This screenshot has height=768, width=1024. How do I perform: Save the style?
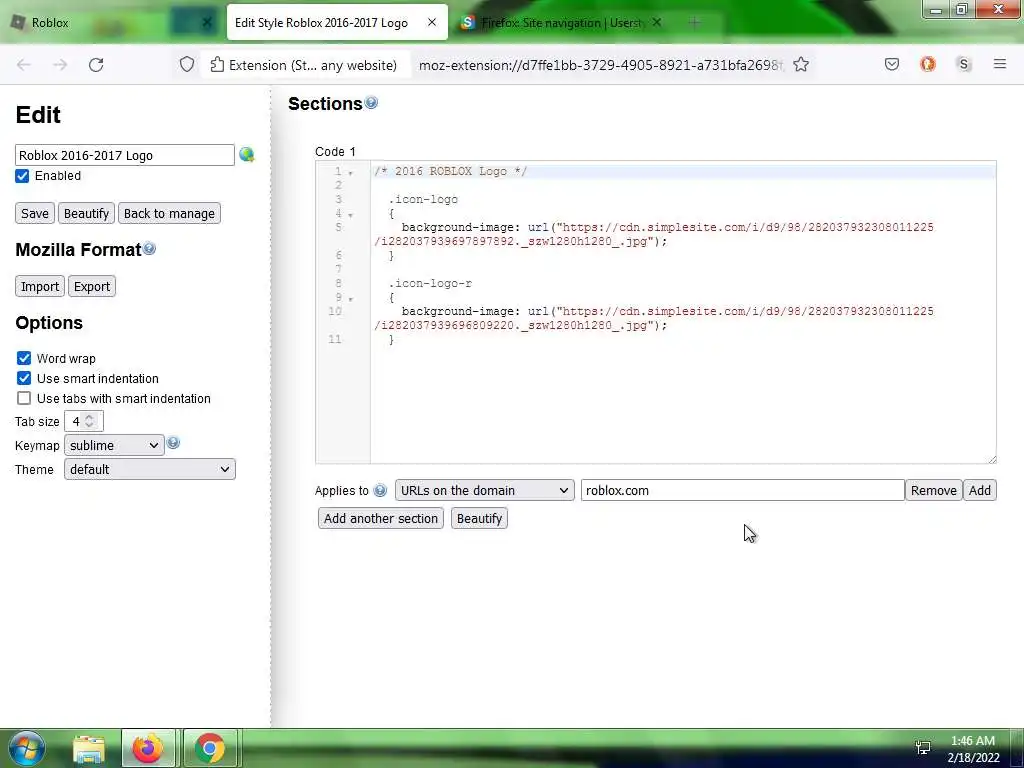click(x=35, y=214)
